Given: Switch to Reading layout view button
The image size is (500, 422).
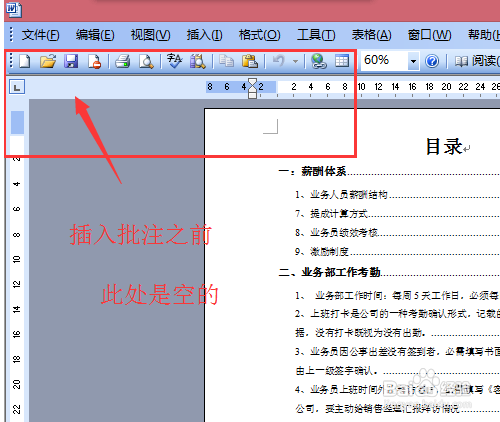Looking at the screenshot, I should coord(477,61).
